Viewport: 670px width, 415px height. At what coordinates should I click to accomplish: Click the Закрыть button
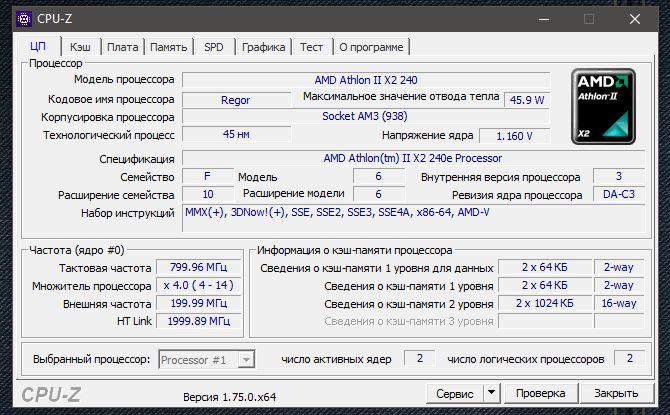click(x=616, y=393)
